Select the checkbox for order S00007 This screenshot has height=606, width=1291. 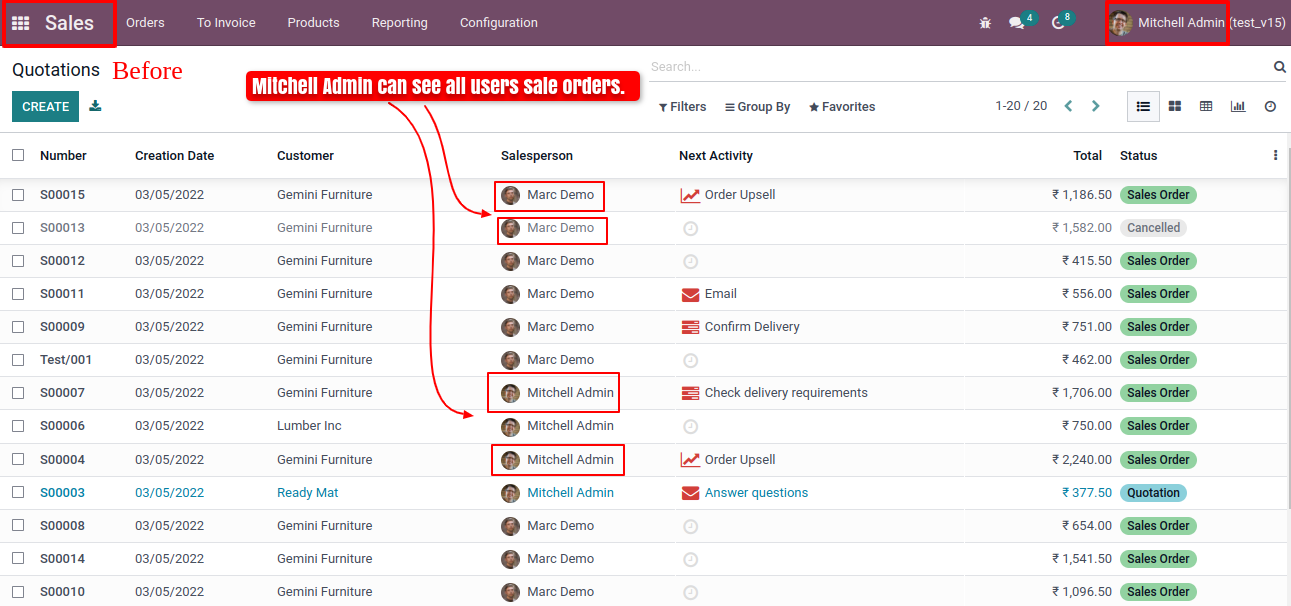[x=18, y=393]
